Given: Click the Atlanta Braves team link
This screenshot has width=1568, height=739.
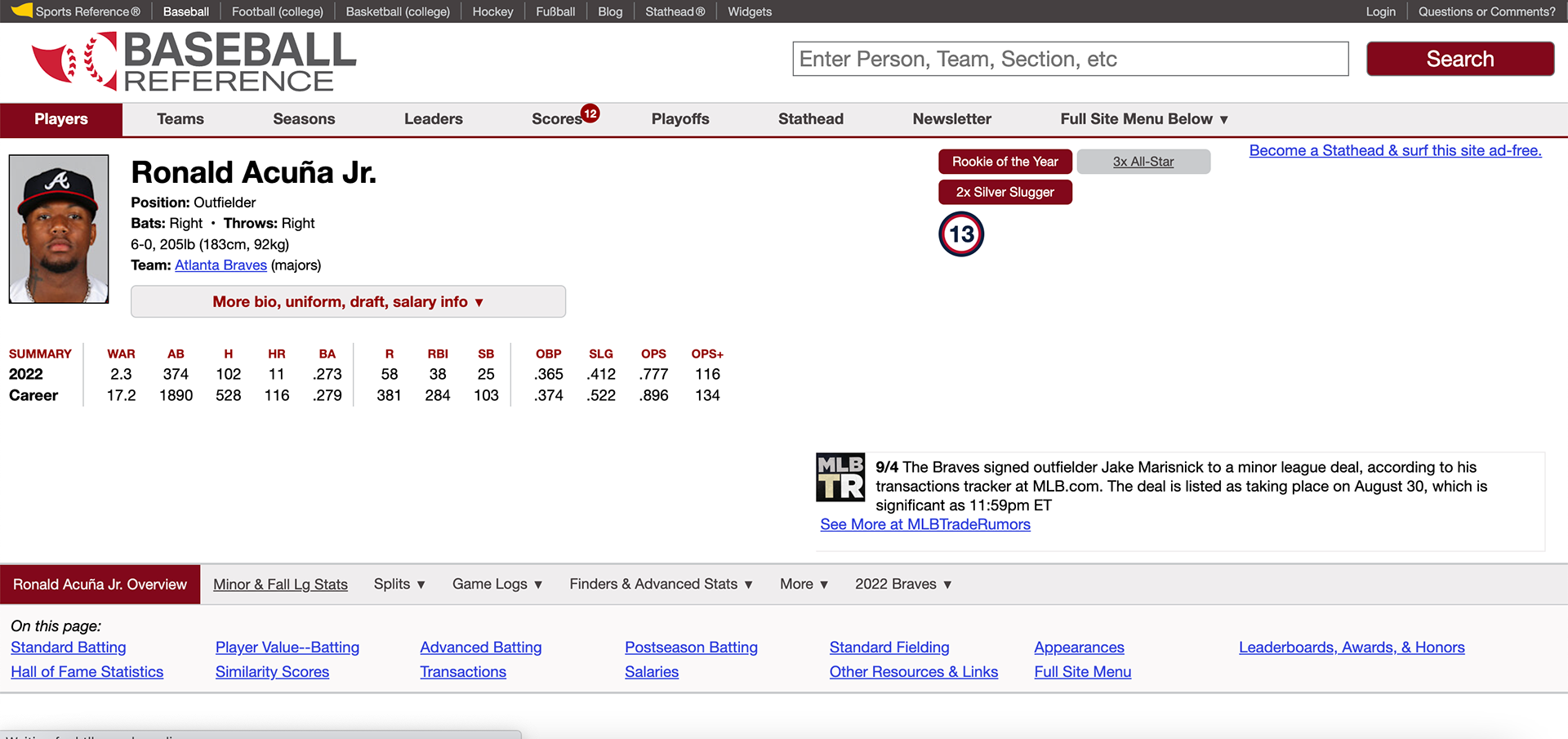Looking at the screenshot, I should (x=220, y=265).
